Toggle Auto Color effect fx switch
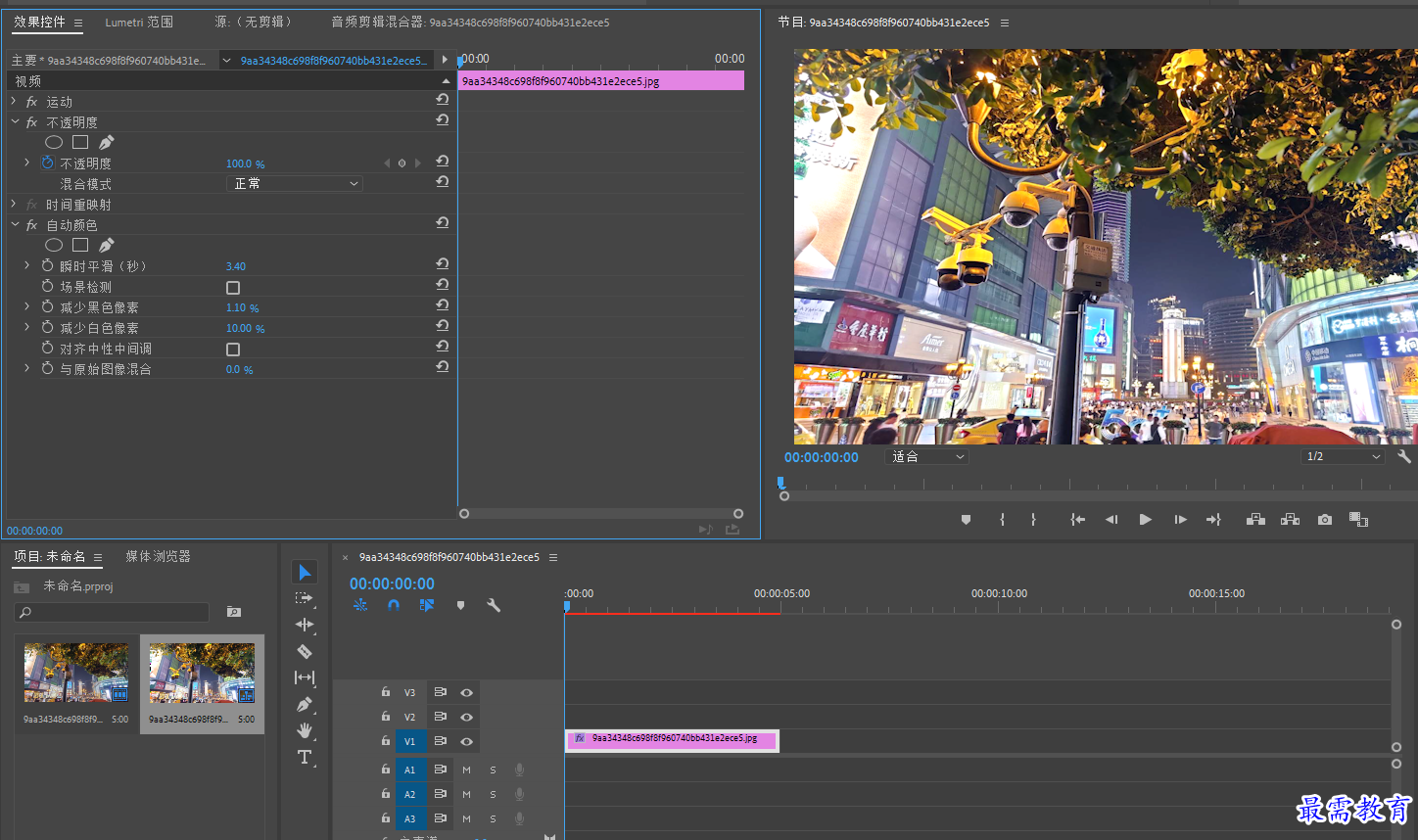The image size is (1418, 840). click(x=32, y=225)
